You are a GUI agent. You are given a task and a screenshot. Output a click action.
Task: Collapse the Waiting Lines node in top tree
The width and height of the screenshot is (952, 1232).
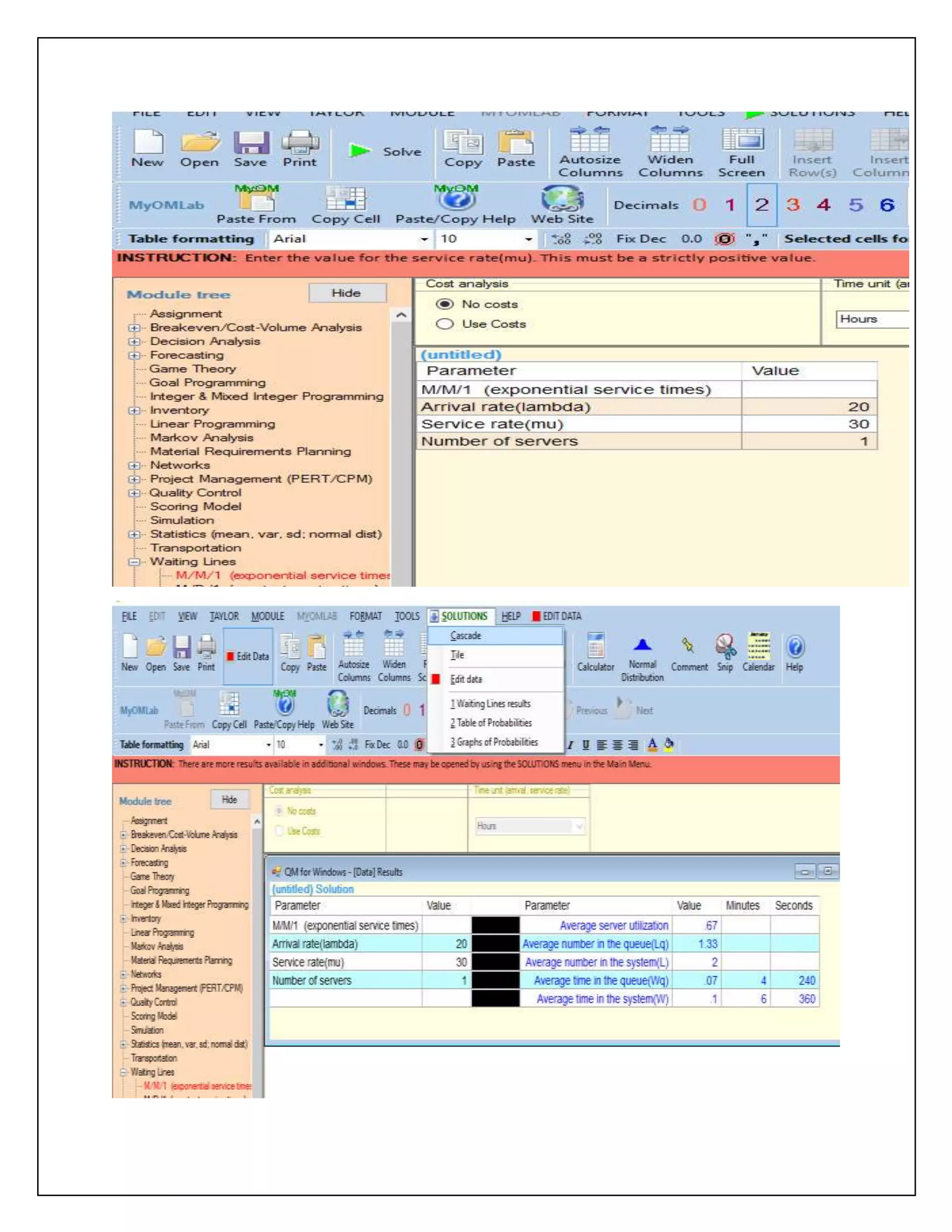134,562
